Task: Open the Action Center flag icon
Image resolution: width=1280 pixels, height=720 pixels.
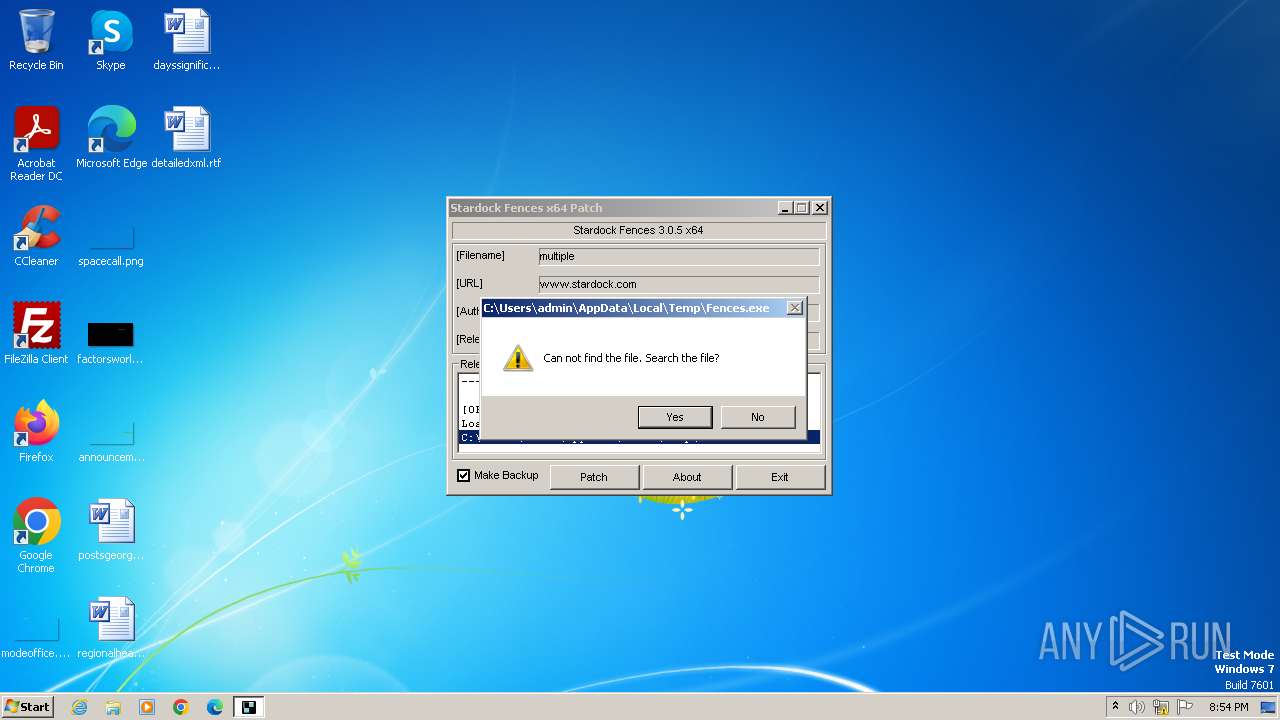Action: 1185,707
